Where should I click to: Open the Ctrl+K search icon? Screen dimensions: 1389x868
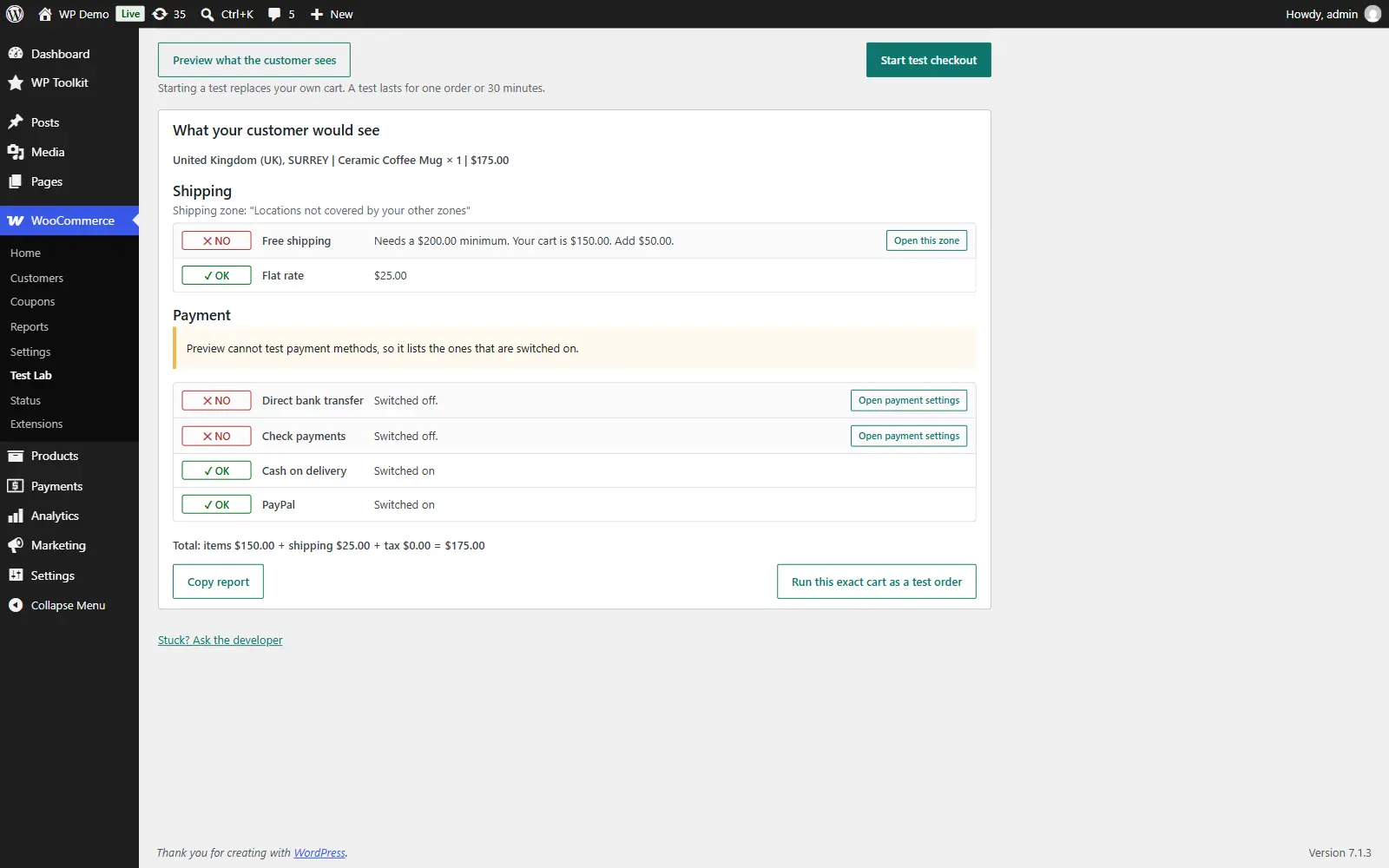pyautogui.click(x=207, y=14)
